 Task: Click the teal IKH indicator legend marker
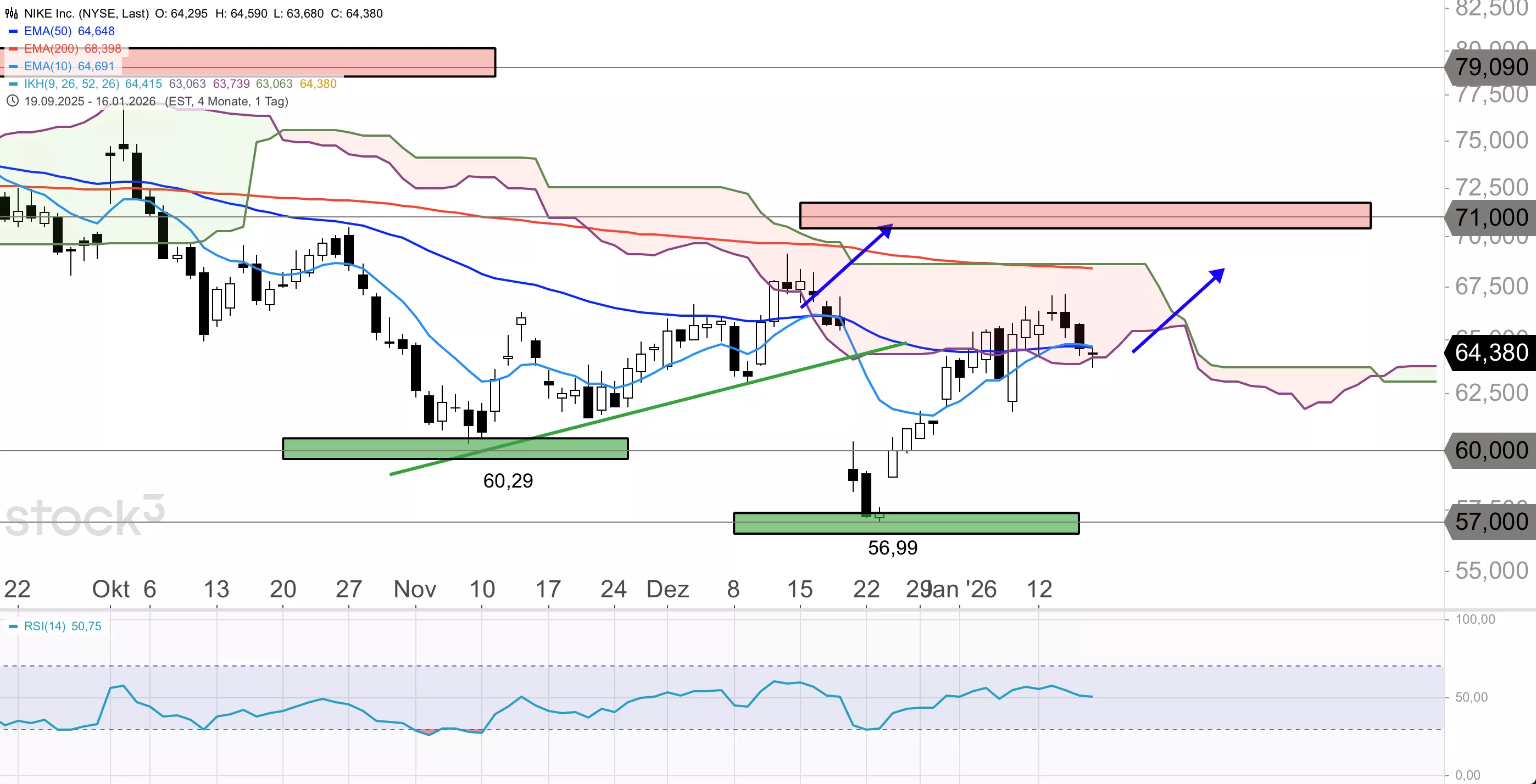[13, 84]
